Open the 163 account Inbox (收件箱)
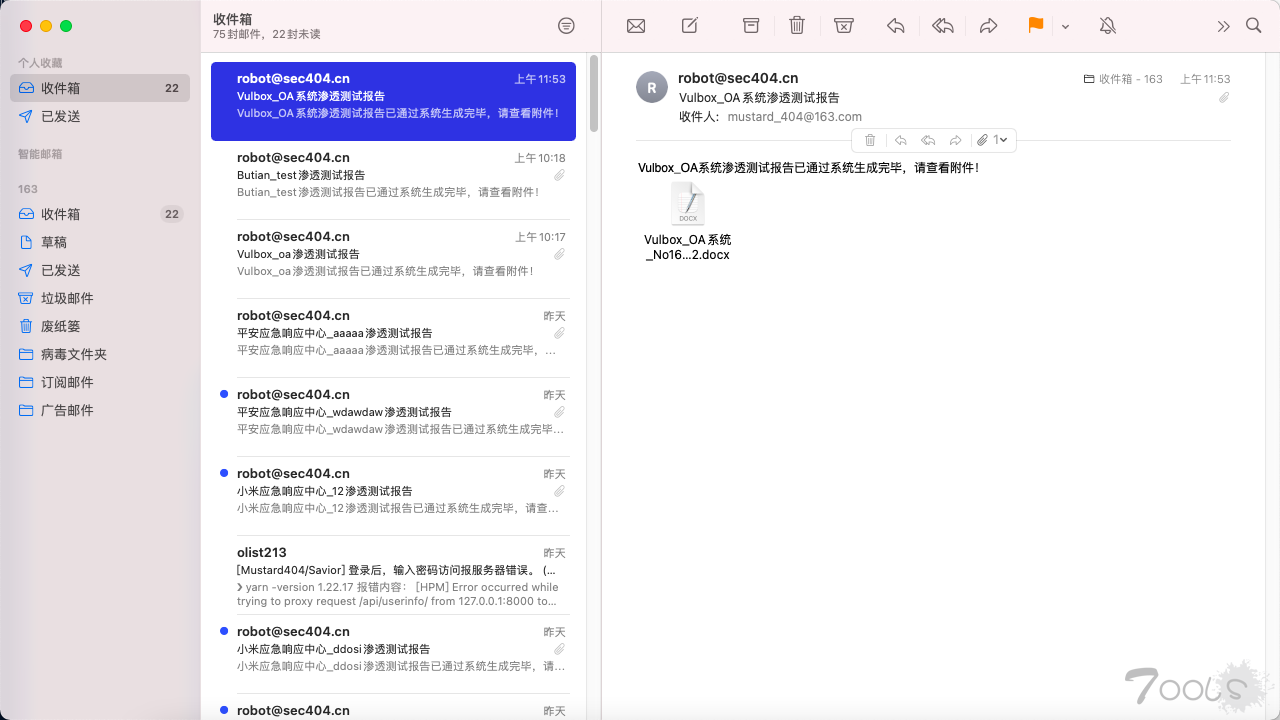1280x720 pixels. pyautogui.click(x=98, y=214)
